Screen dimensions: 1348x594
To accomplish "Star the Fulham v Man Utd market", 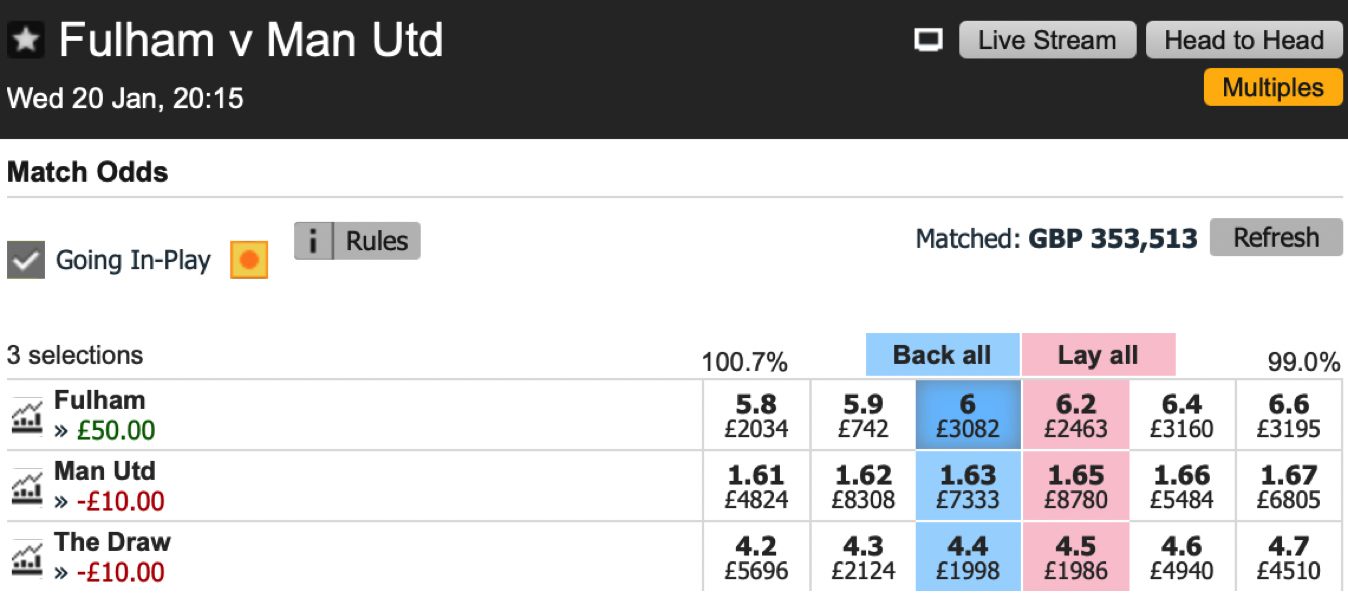I will [x=26, y=40].
